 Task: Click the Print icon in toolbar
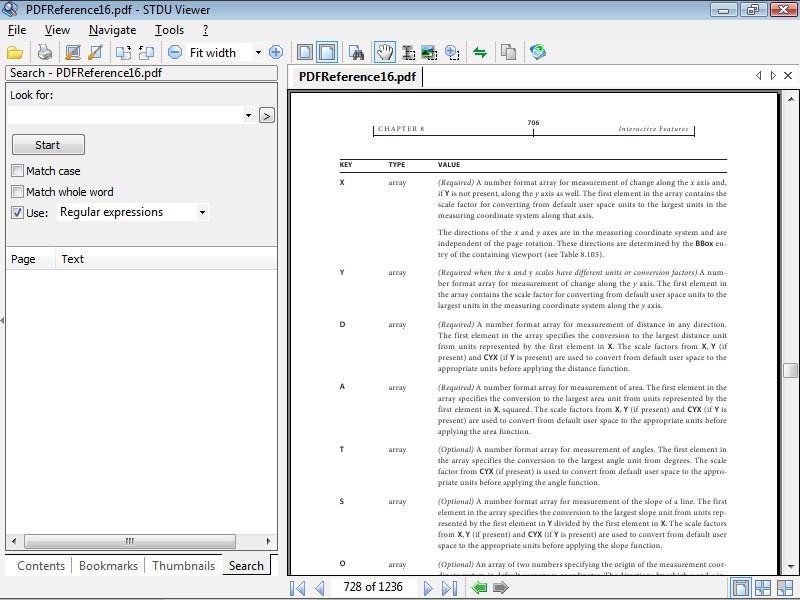pyautogui.click(x=44, y=52)
